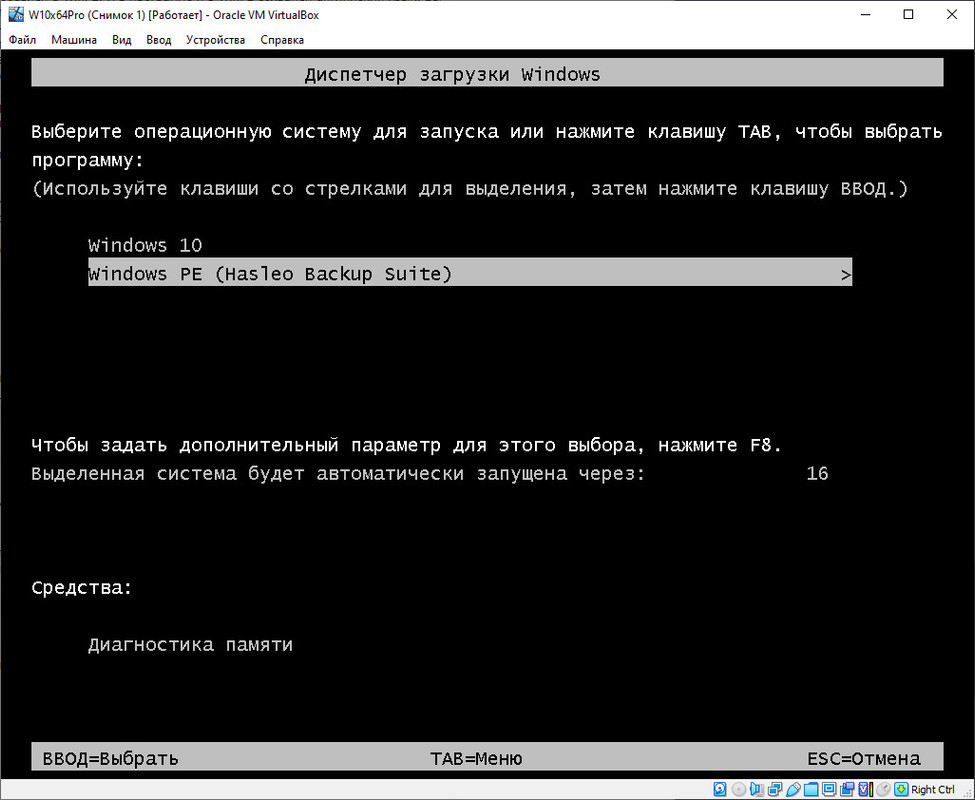Viewport: 975px width, 800px height.
Task: Close the VirtualBox window
Action: [x=951, y=15]
